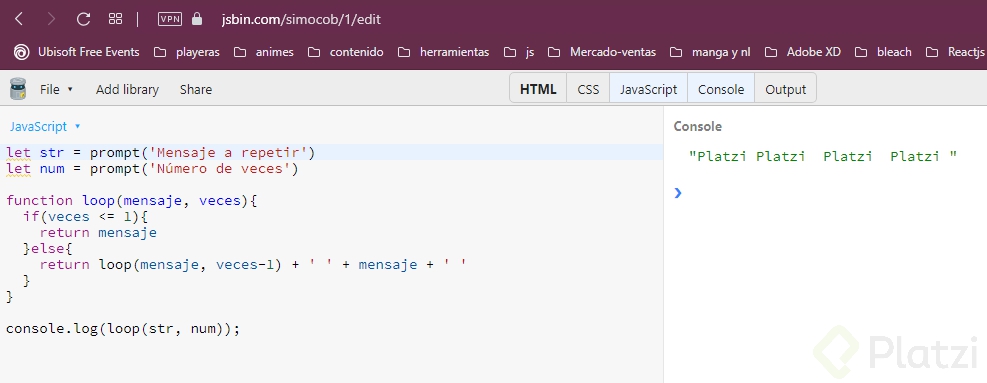Open the File dropdown menu
This screenshot has width=987, height=383.
57,89
